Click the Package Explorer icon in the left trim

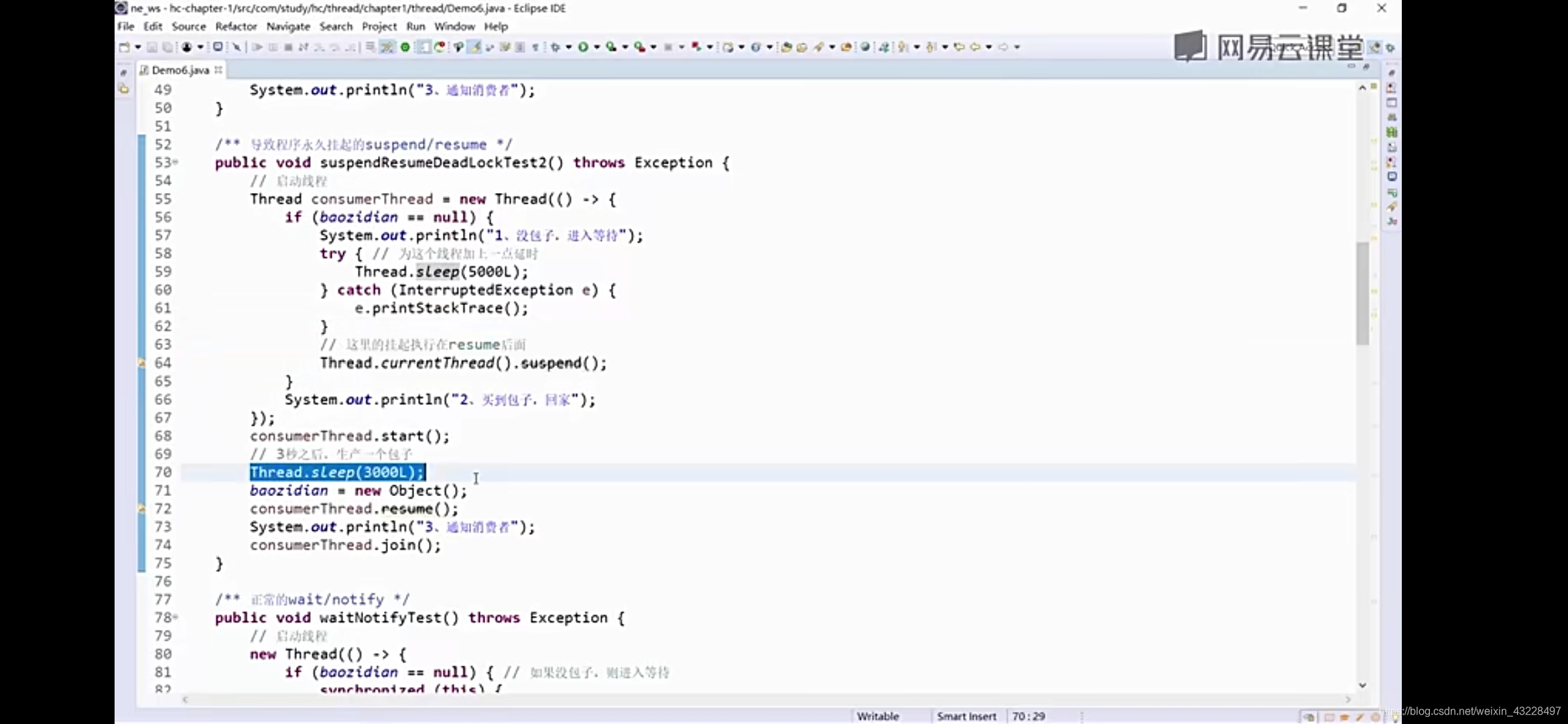tap(123, 88)
